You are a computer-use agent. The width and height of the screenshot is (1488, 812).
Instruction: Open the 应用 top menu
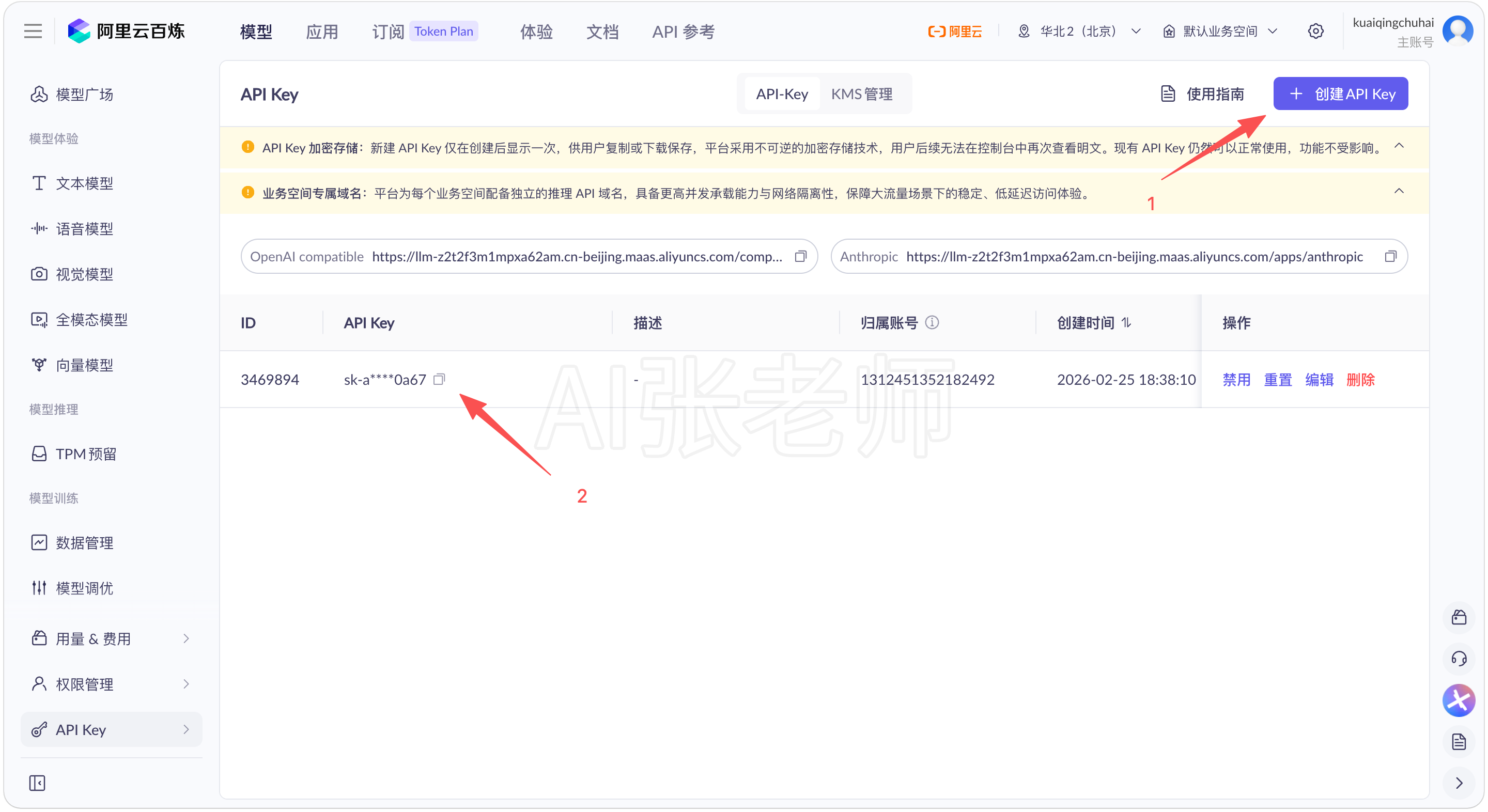click(x=322, y=31)
